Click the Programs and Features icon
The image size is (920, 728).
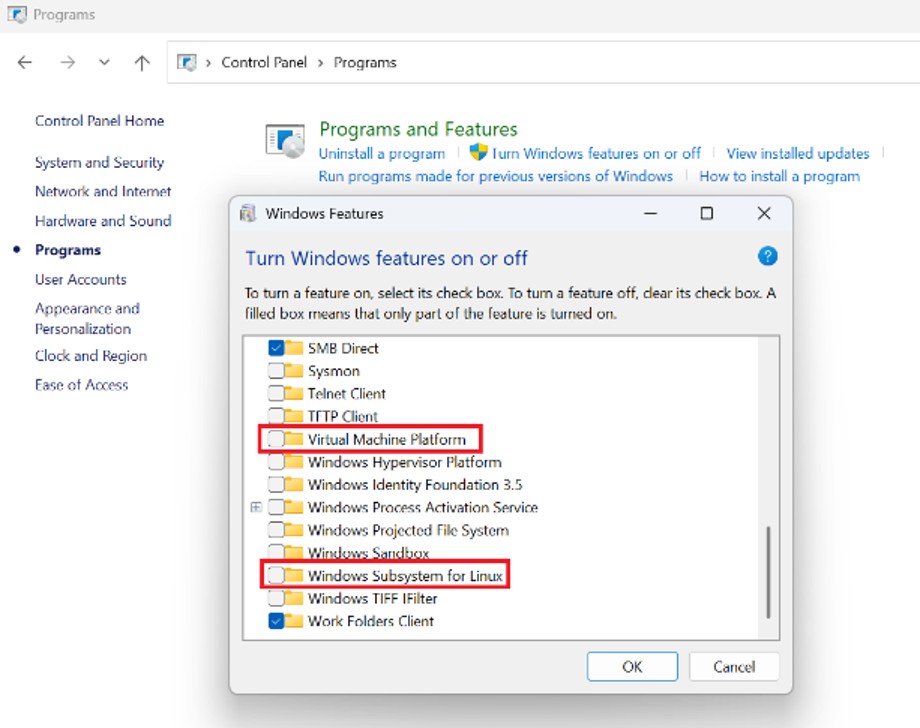[x=285, y=141]
